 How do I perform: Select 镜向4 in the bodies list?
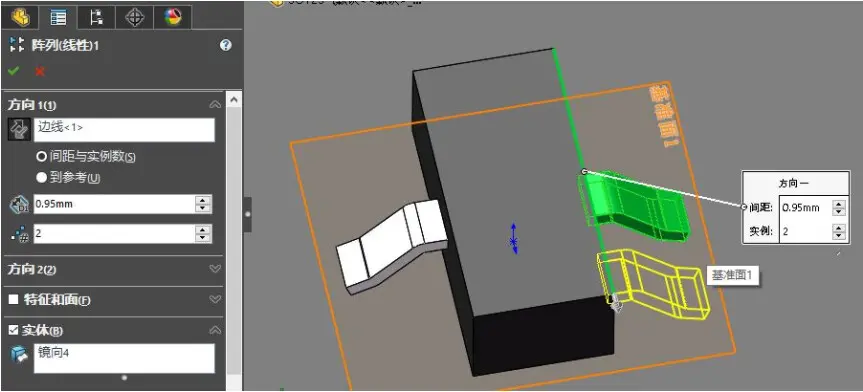pos(53,353)
